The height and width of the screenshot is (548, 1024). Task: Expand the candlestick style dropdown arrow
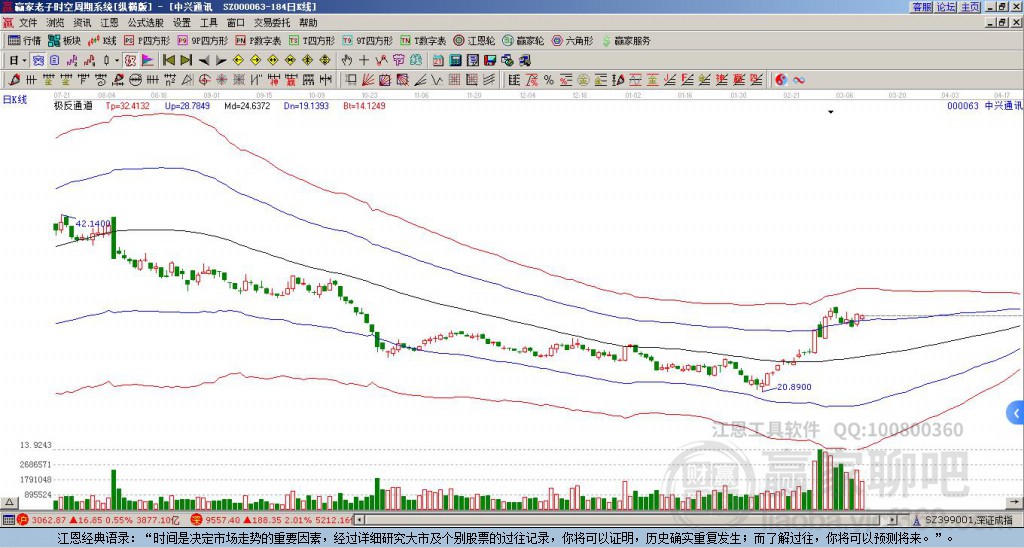coord(117,60)
